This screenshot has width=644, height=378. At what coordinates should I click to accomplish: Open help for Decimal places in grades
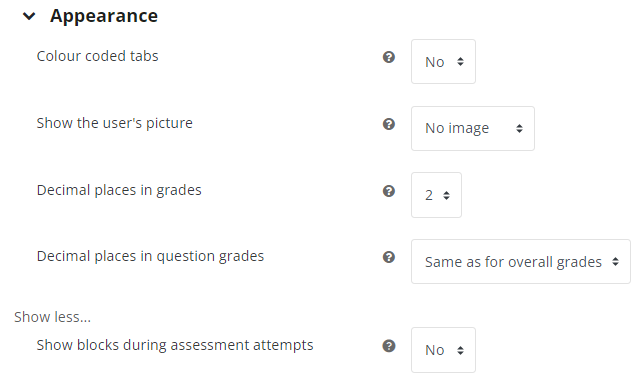point(389,191)
